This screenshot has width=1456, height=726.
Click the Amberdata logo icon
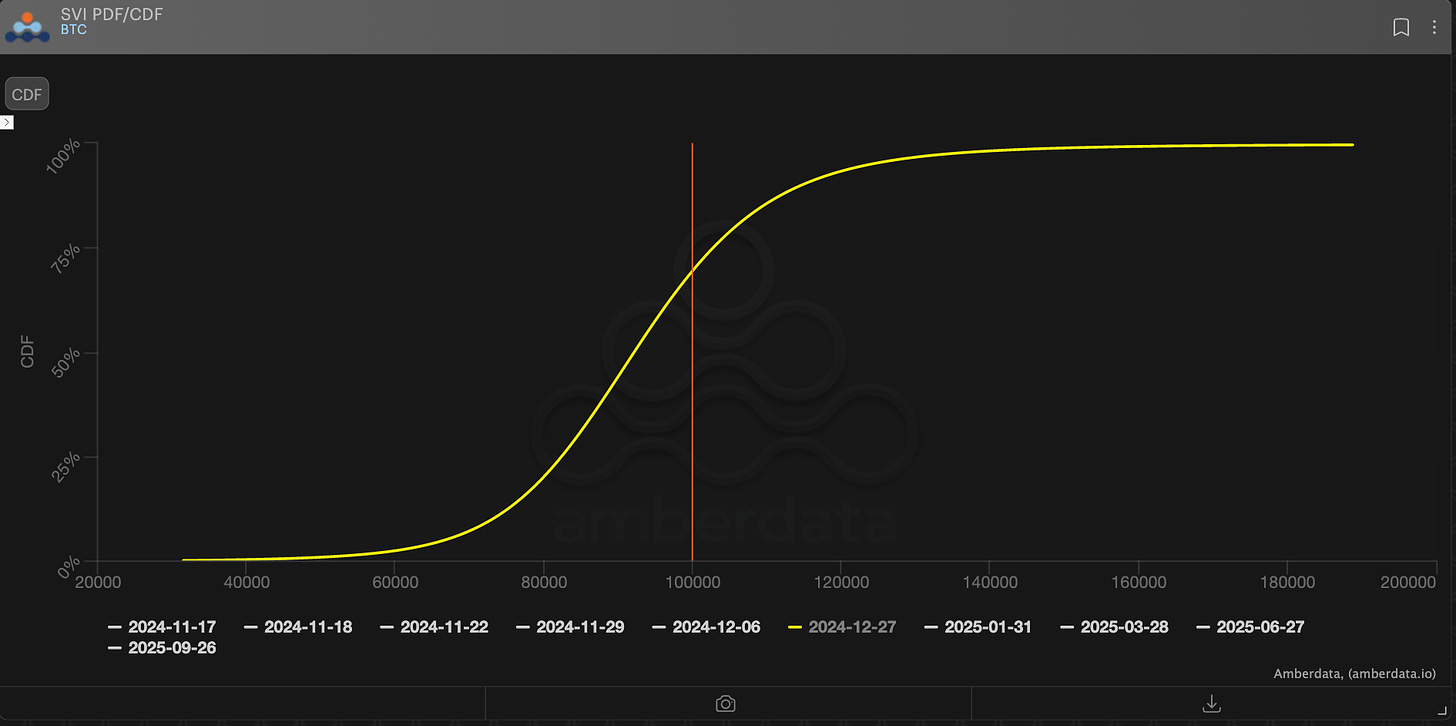click(28, 27)
